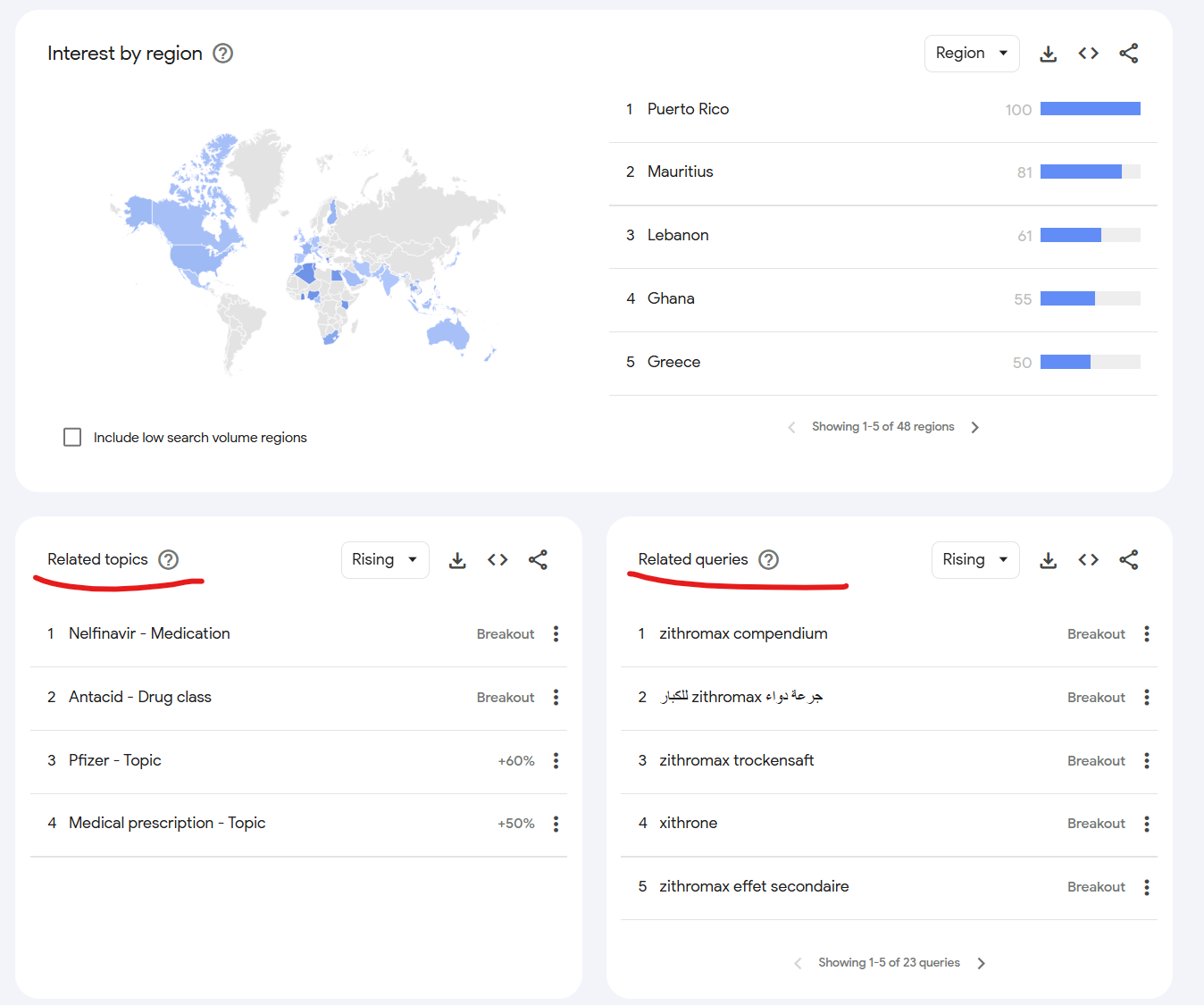Enable Include low search volume regions

pos(72,437)
